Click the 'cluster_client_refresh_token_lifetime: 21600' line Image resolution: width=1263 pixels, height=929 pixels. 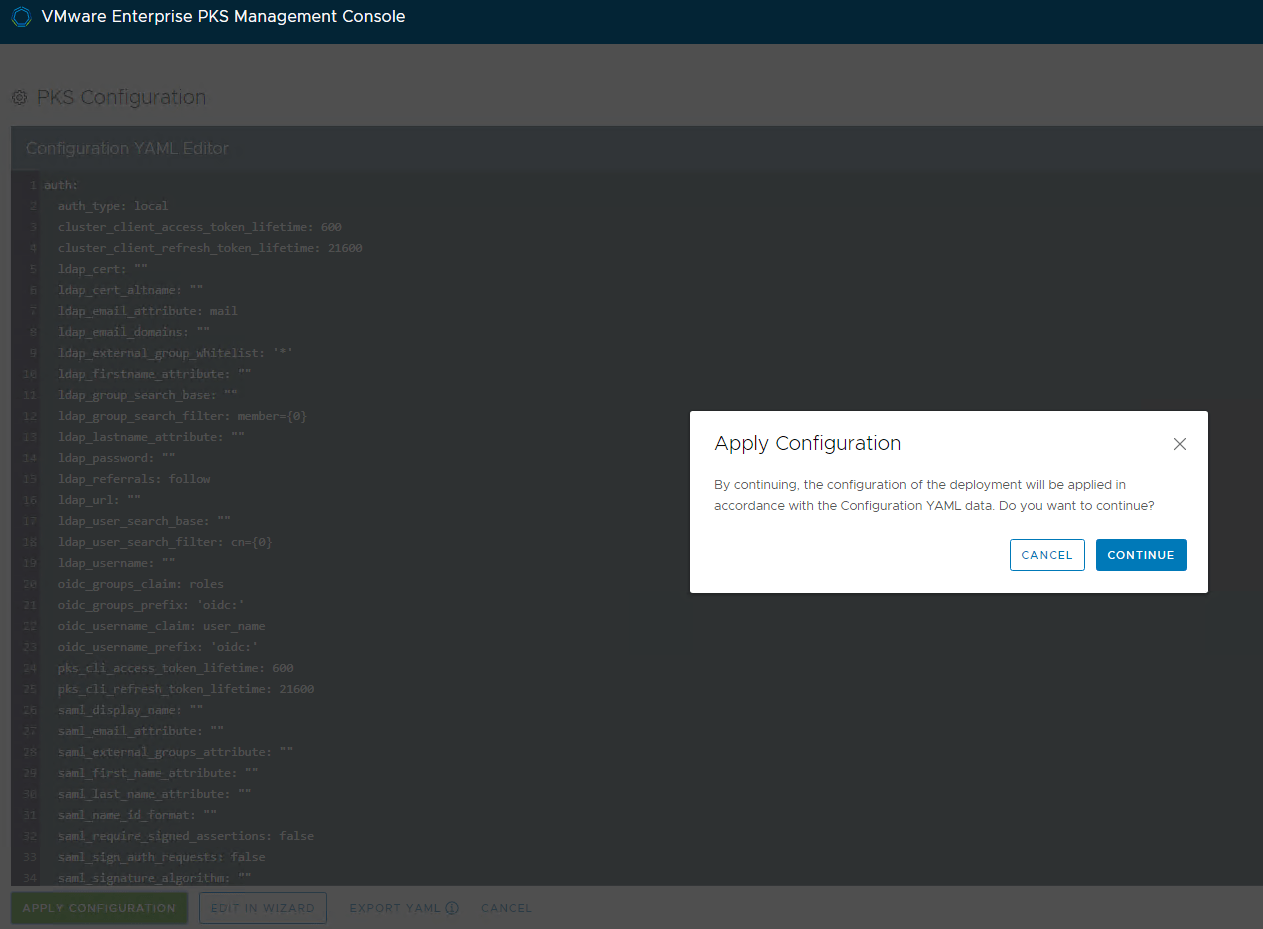click(210, 248)
